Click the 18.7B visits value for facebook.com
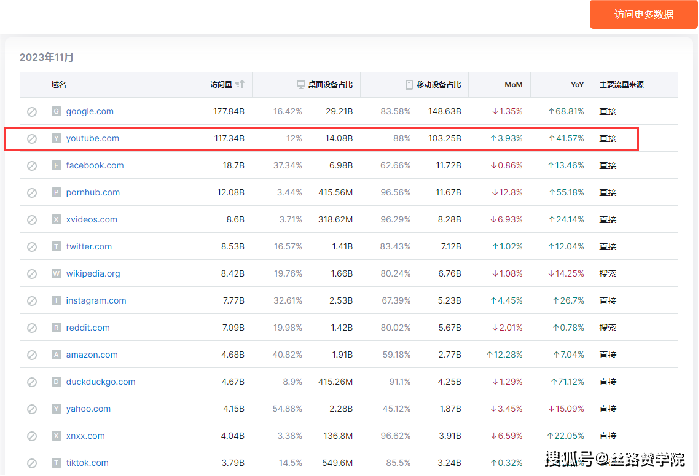Screen dimensions: 699x476 pos(234,165)
